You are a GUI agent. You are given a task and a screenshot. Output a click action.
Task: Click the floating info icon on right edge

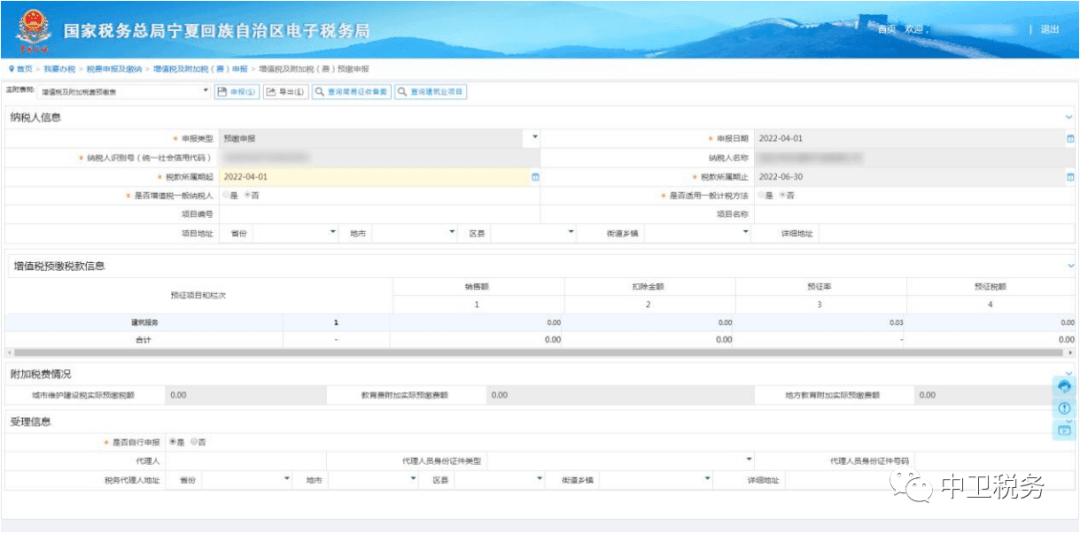pyautogui.click(x=1064, y=408)
